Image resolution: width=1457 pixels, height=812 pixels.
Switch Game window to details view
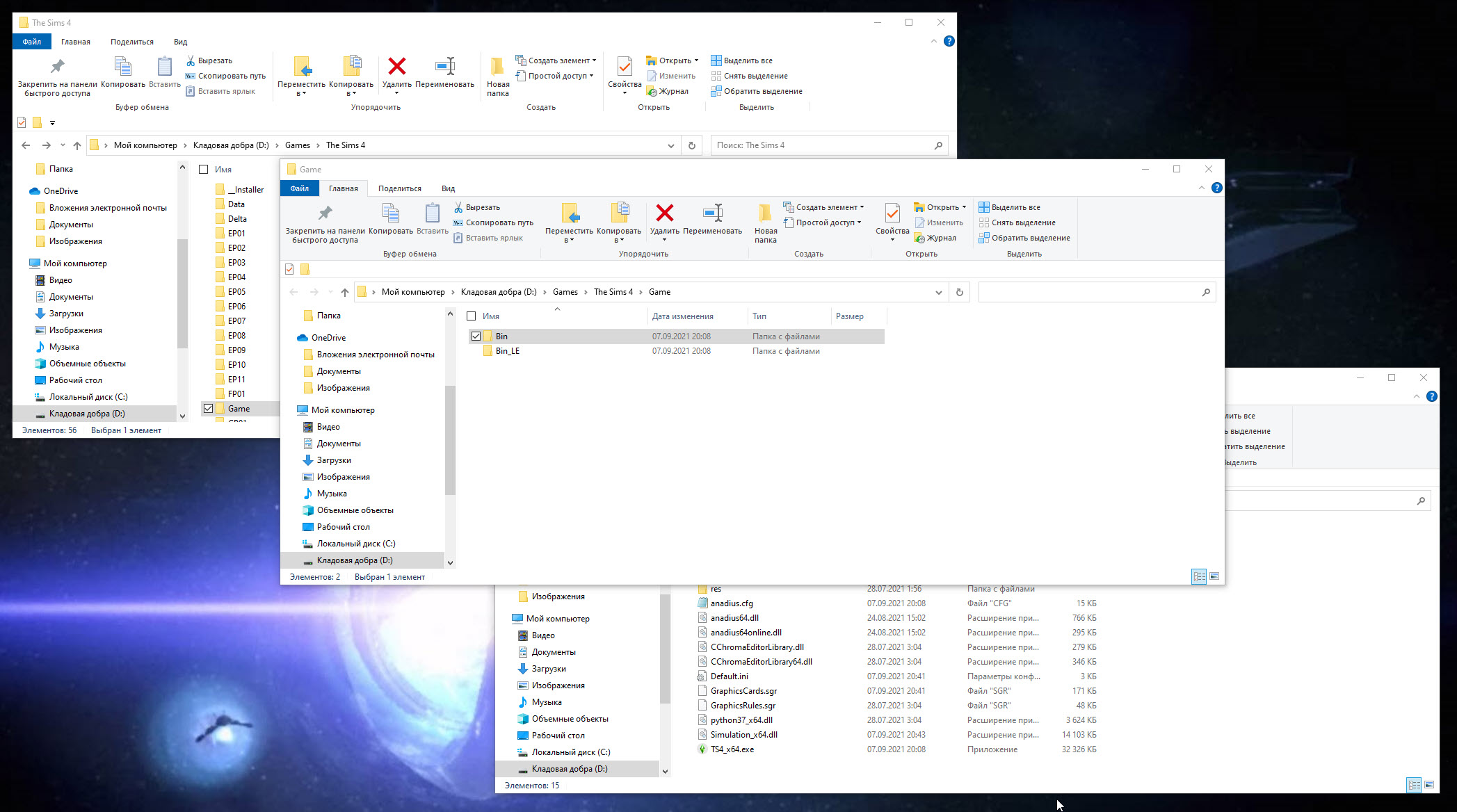pos(1199,576)
